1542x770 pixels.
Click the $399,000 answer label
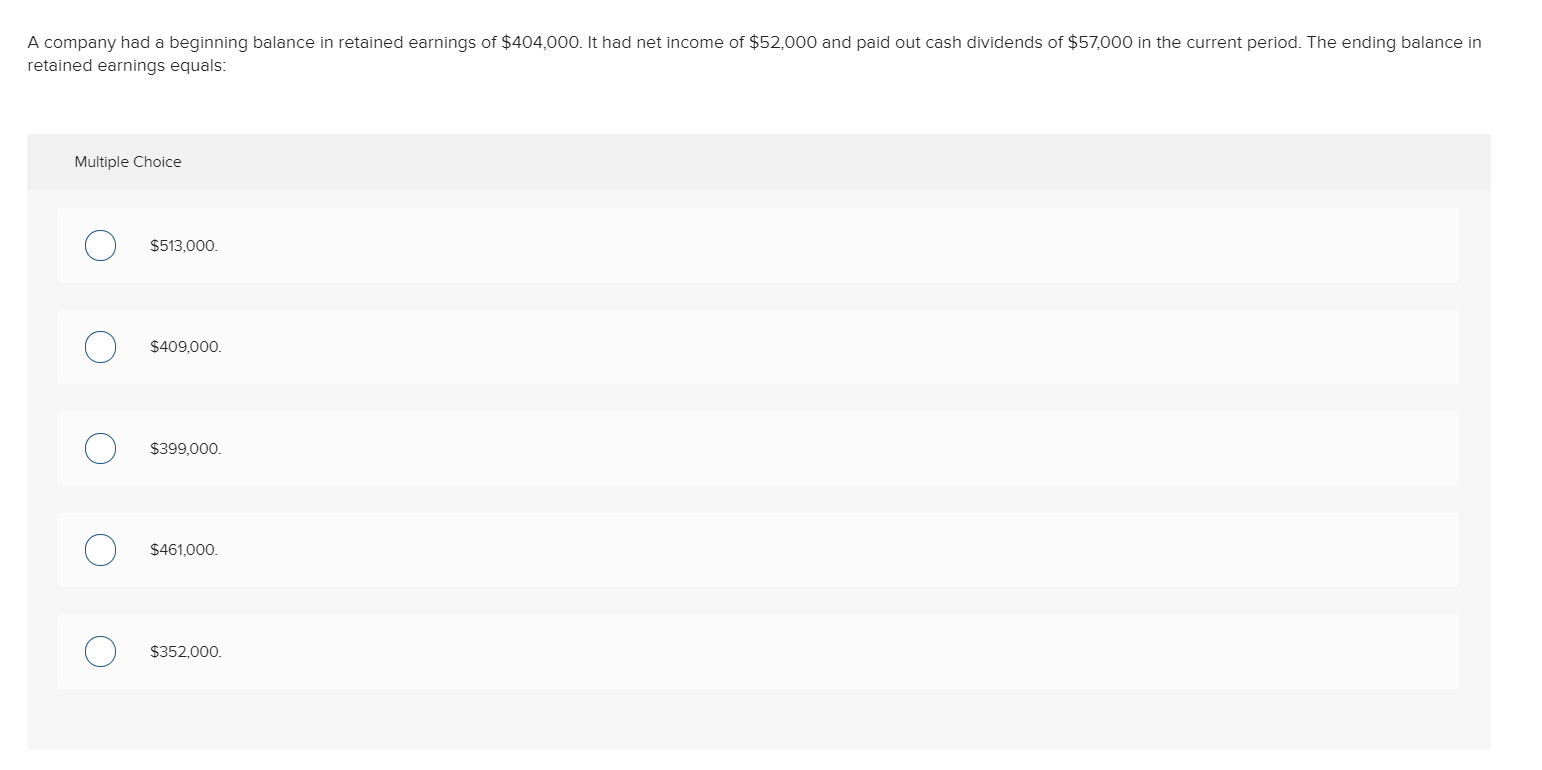[186, 448]
